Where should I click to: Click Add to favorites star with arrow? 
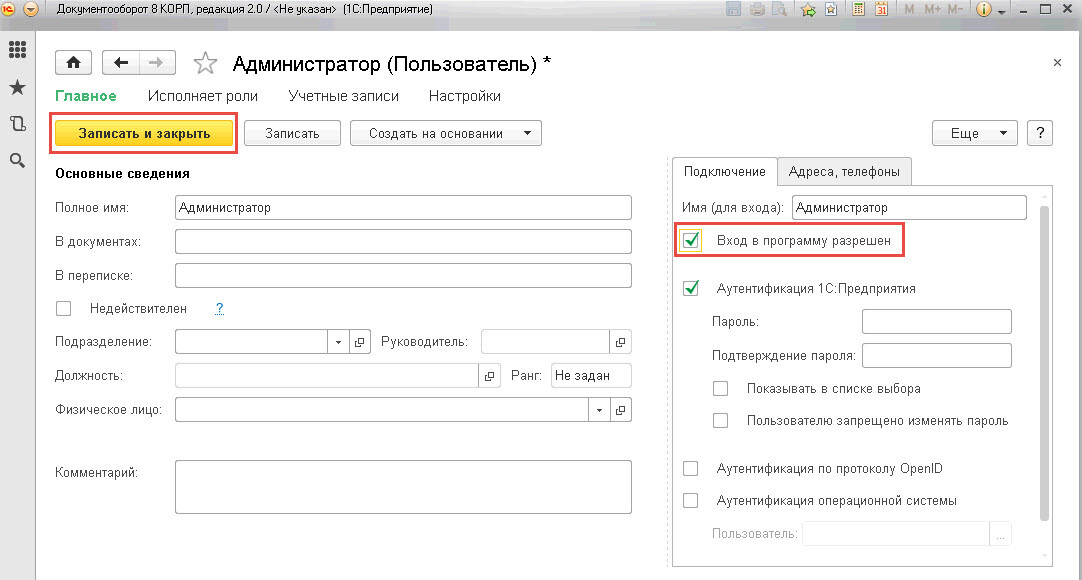808,10
